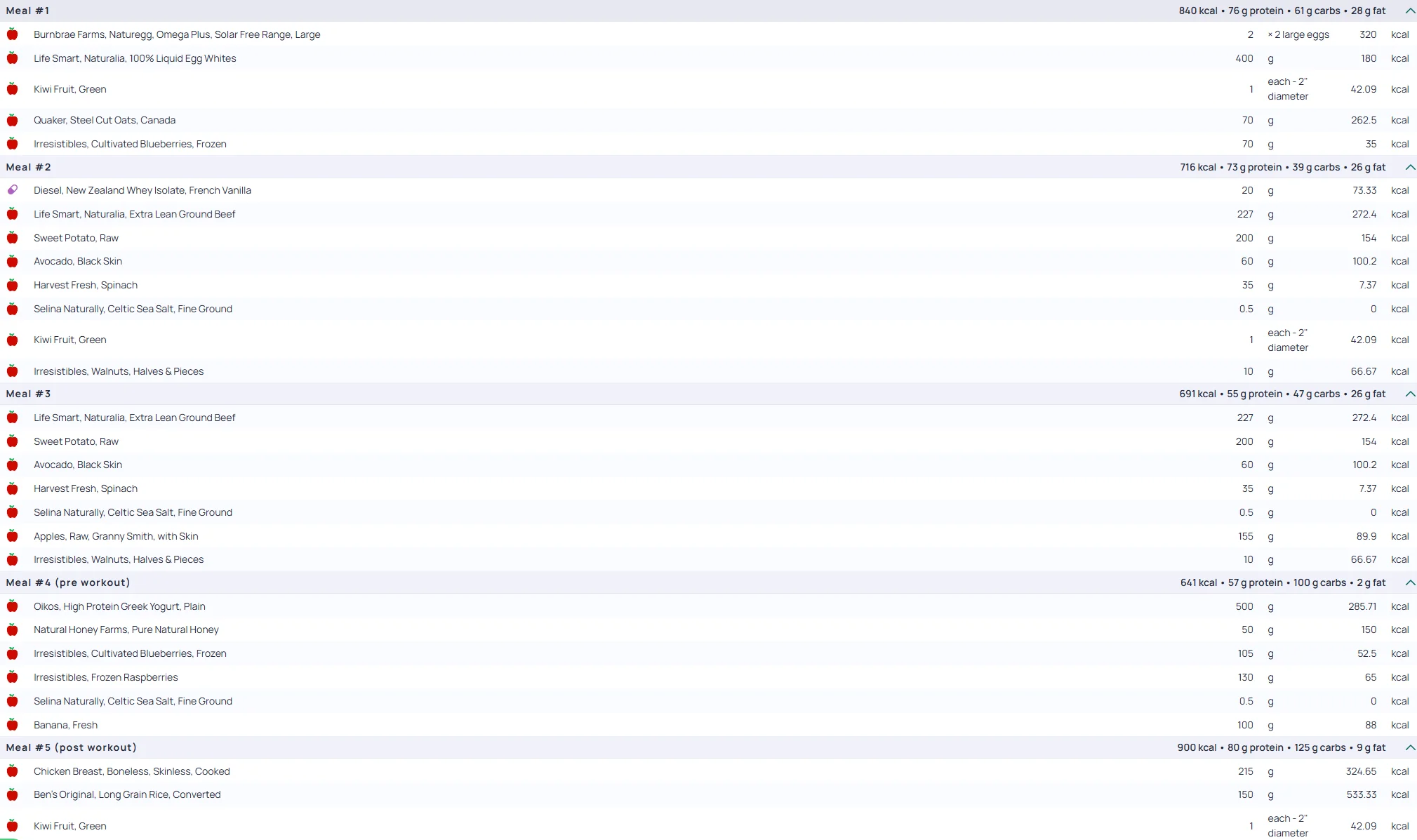Click the apple icon beside Meal #2 Spinach

coord(13,285)
